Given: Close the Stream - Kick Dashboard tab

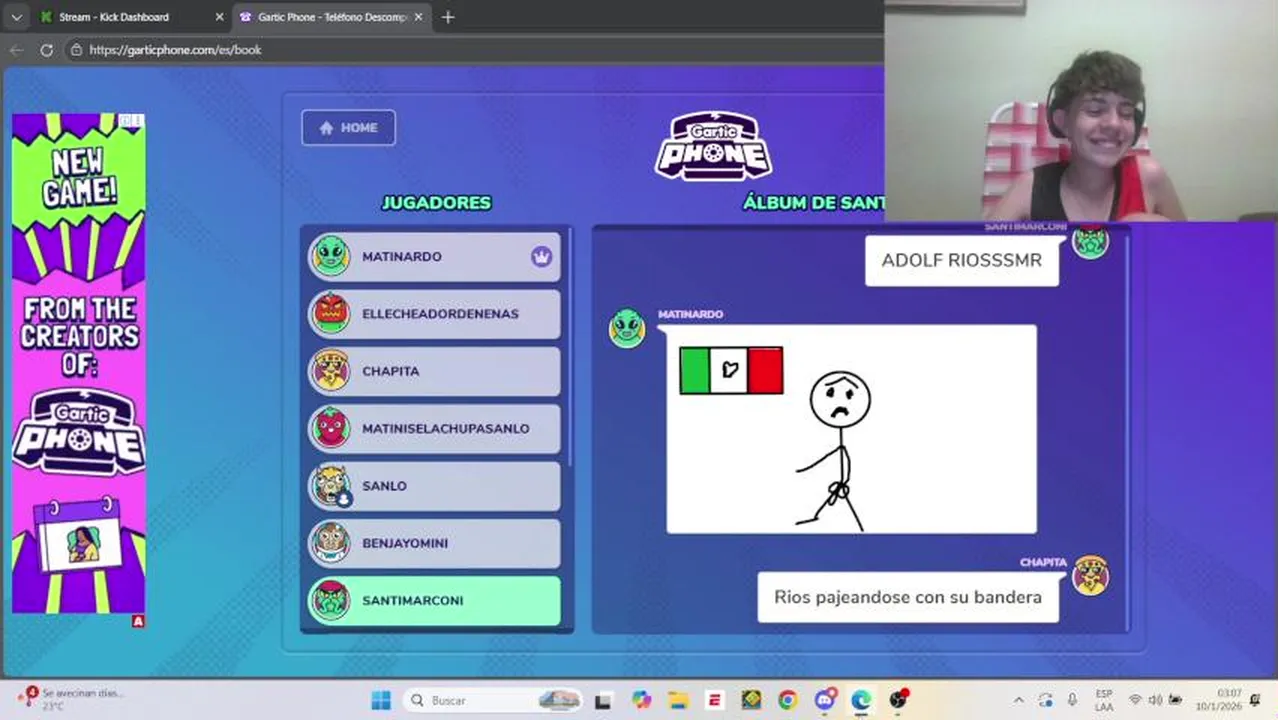Looking at the screenshot, I should [x=219, y=17].
